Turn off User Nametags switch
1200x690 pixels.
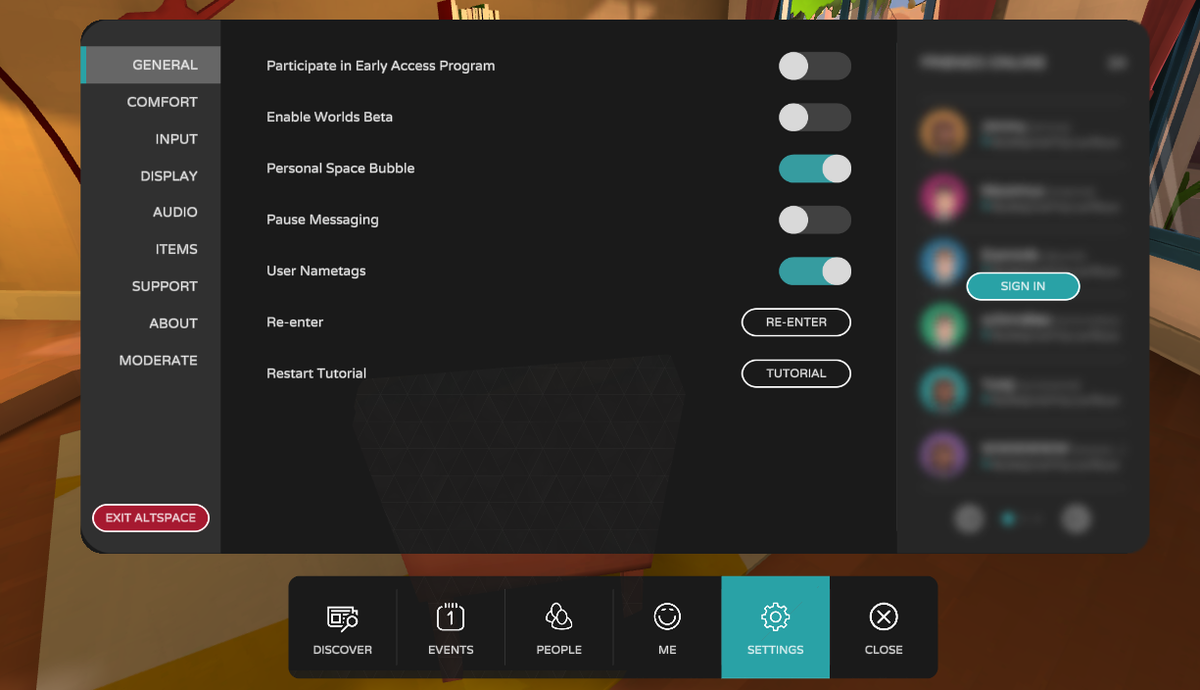click(x=815, y=271)
